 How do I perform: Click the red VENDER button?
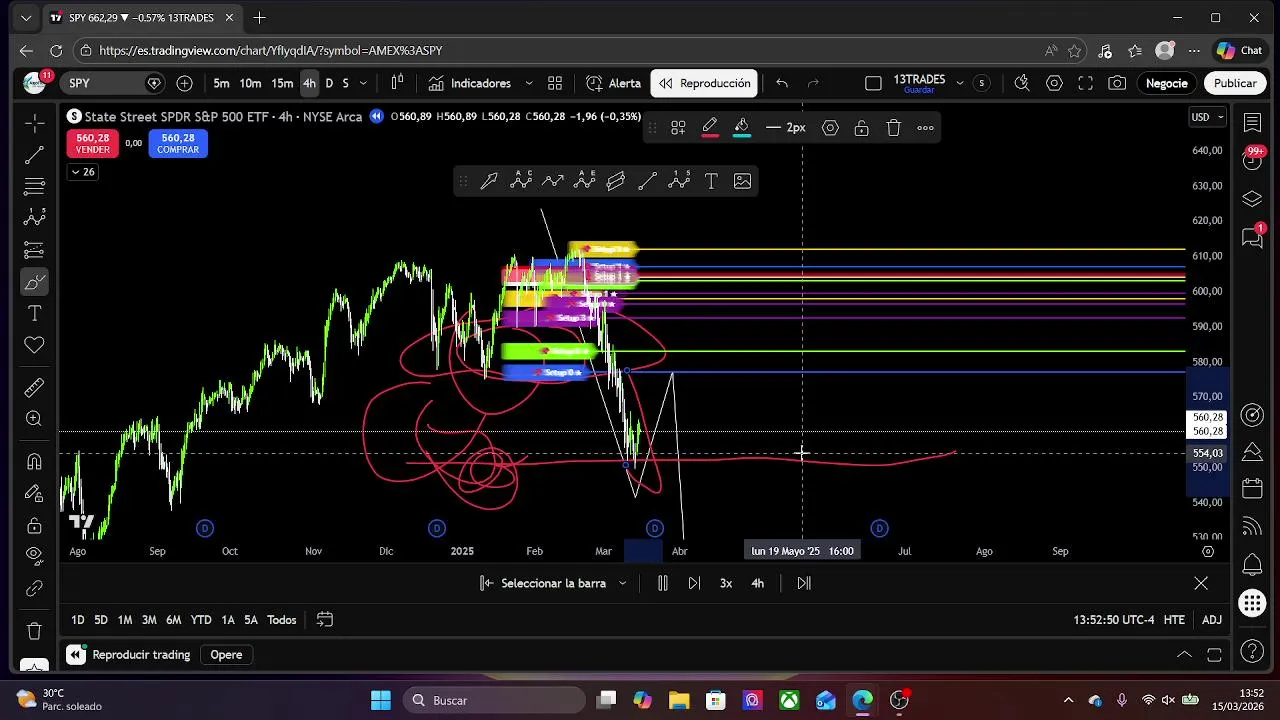tap(92, 144)
